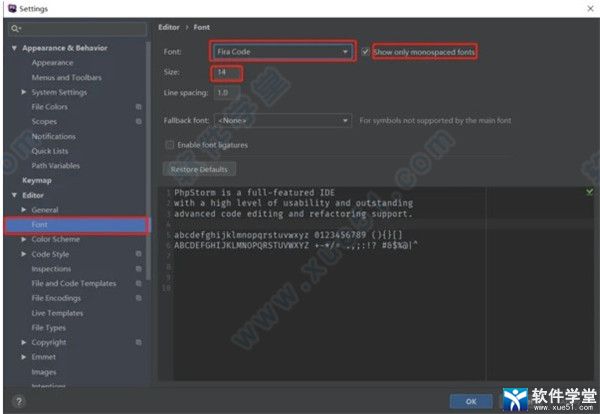Expand the System Settings node
600x414 pixels.
(24, 92)
